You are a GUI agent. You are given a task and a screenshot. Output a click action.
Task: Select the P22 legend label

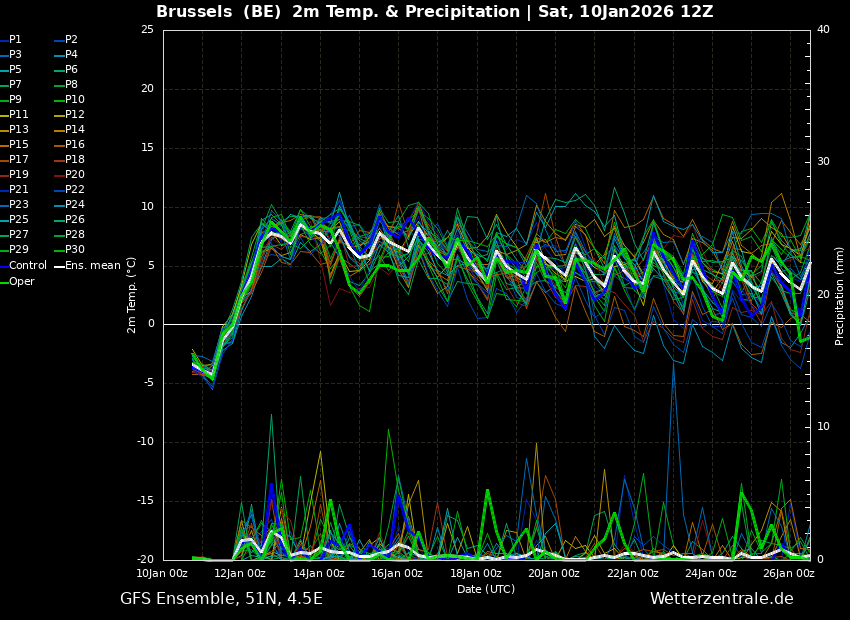(75, 190)
